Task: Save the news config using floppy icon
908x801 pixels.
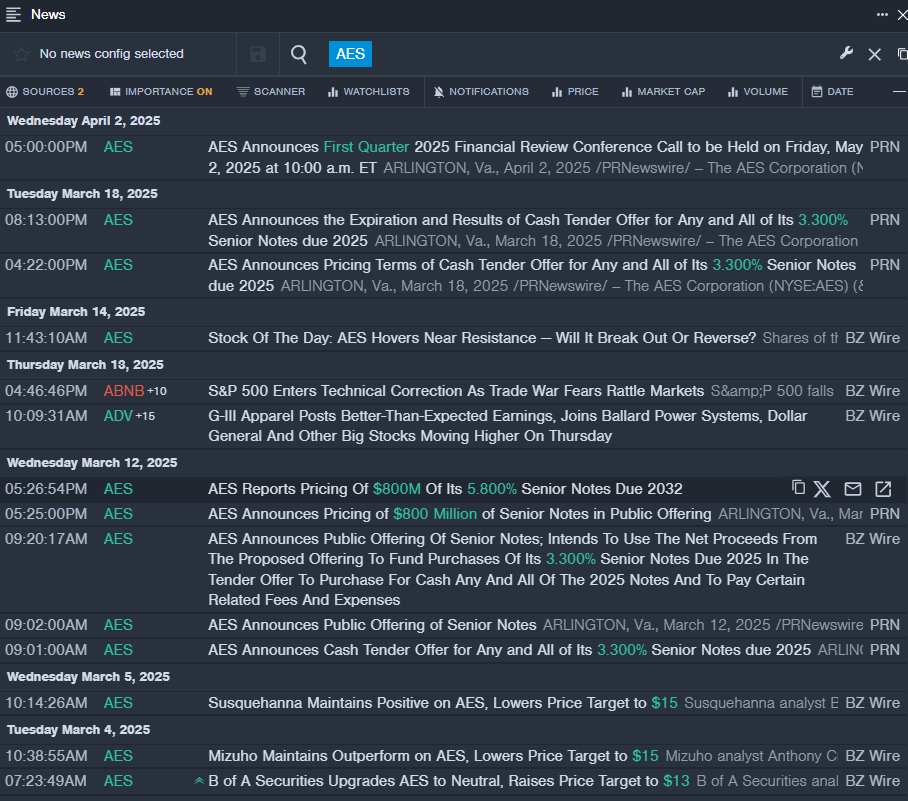Action: coord(258,54)
